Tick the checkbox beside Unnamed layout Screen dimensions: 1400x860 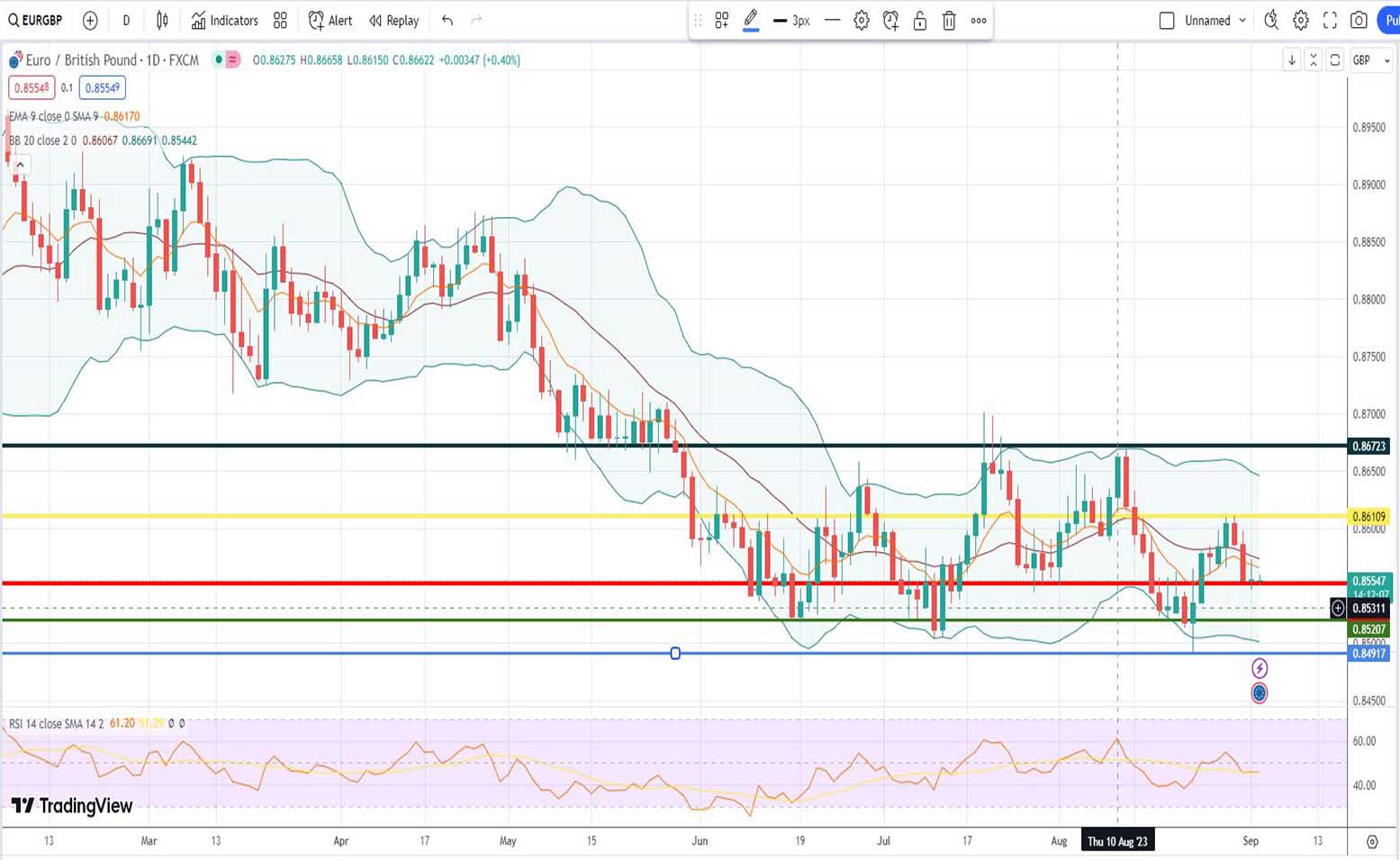(1167, 20)
